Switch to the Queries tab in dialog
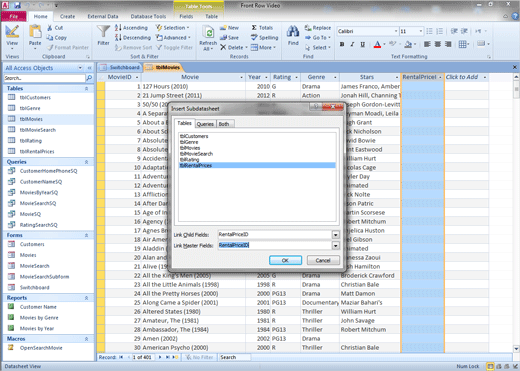This screenshot has height=371, width=520. click(x=205, y=124)
